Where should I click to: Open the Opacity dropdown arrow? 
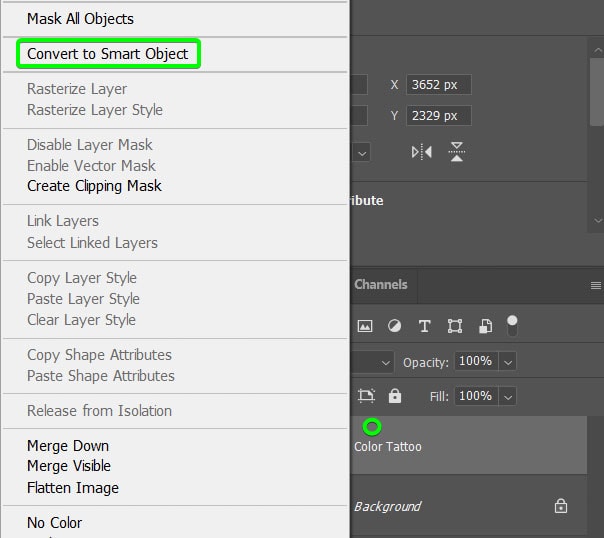(x=508, y=362)
